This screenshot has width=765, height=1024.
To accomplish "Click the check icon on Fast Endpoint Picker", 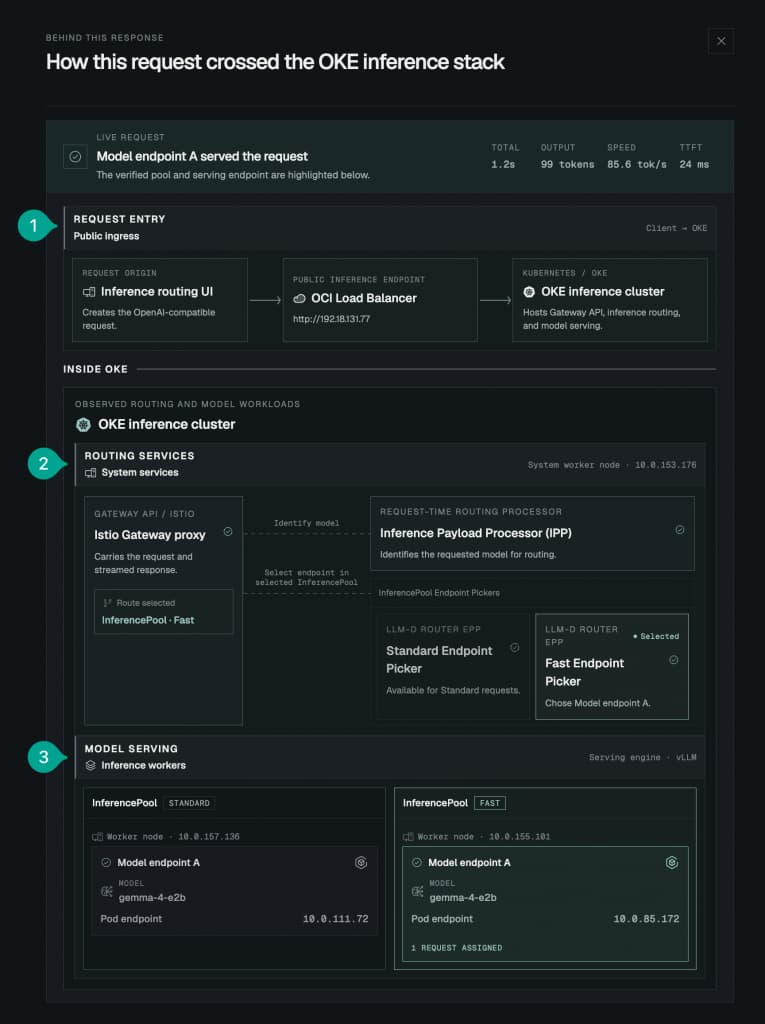I will [x=674, y=660].
